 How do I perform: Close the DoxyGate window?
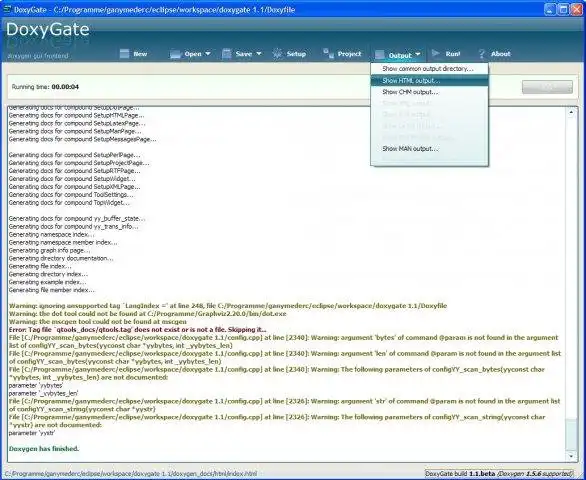577,9
